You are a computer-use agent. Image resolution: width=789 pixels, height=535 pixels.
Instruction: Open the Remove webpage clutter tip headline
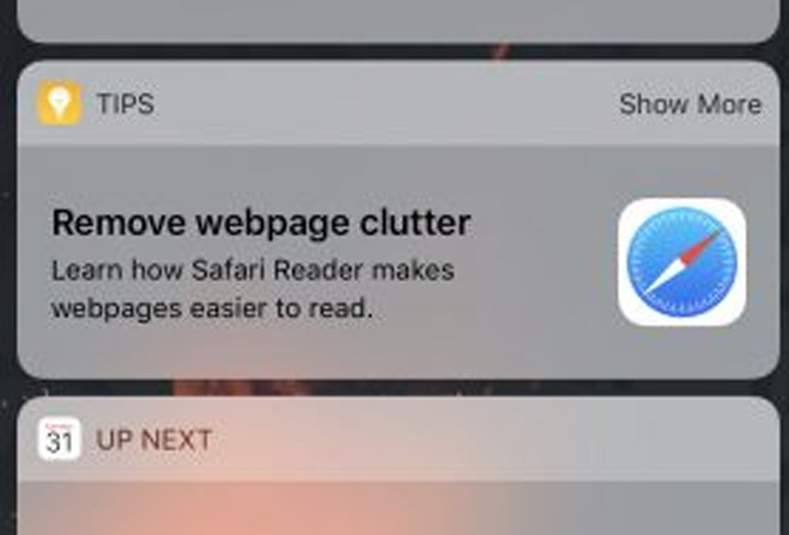pos(261,223)
